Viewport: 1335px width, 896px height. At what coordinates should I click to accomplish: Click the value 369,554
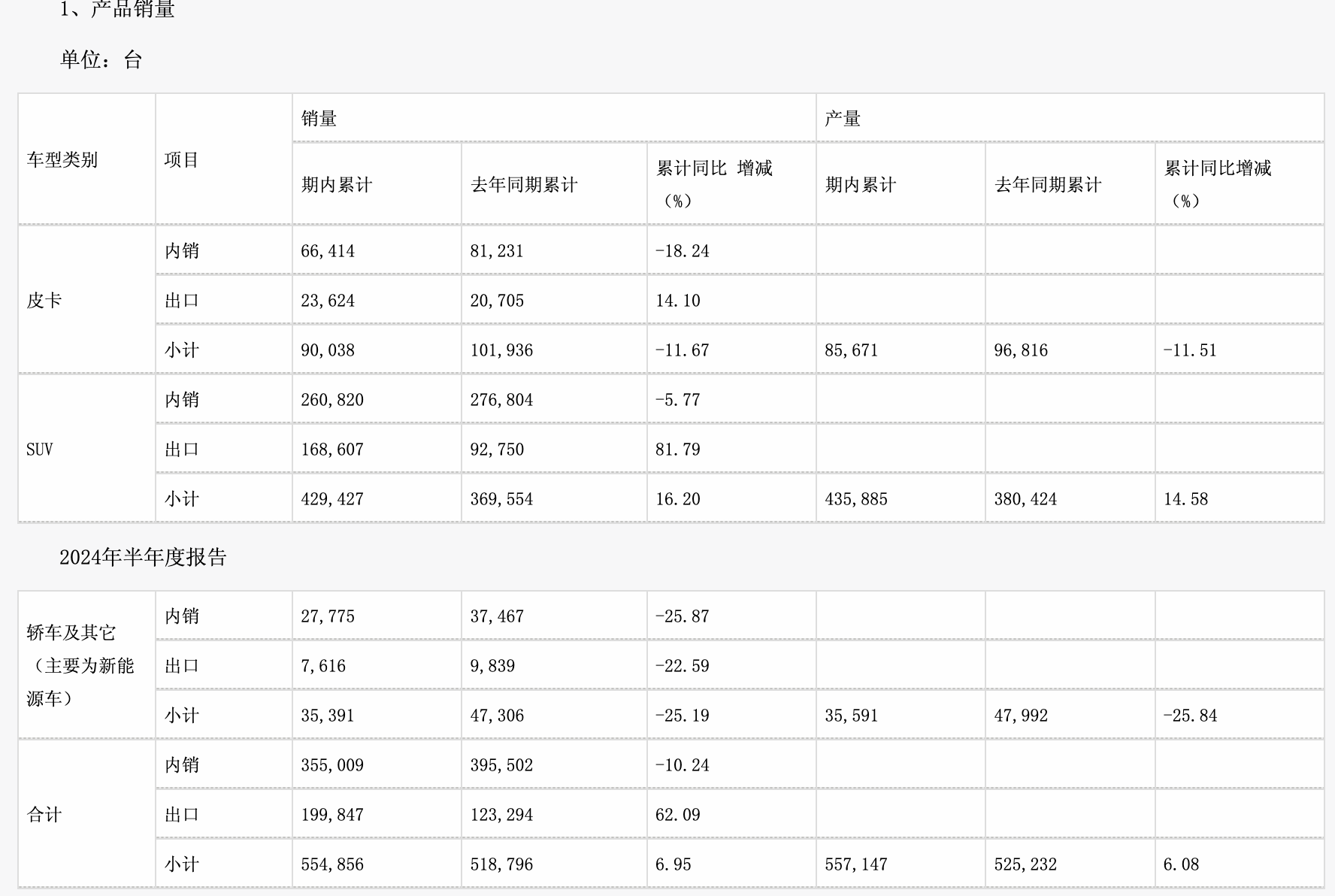(x=501, y=499)
